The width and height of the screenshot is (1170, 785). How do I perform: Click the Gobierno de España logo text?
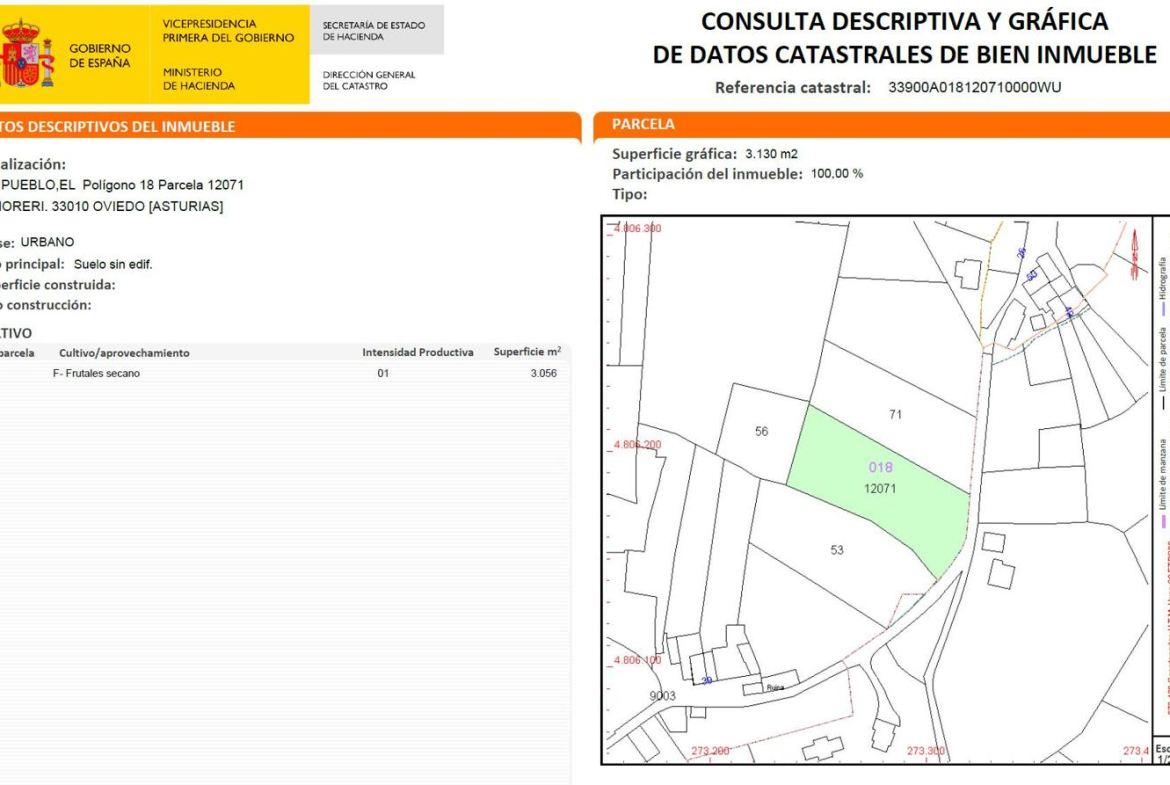[x=99, y=56]
